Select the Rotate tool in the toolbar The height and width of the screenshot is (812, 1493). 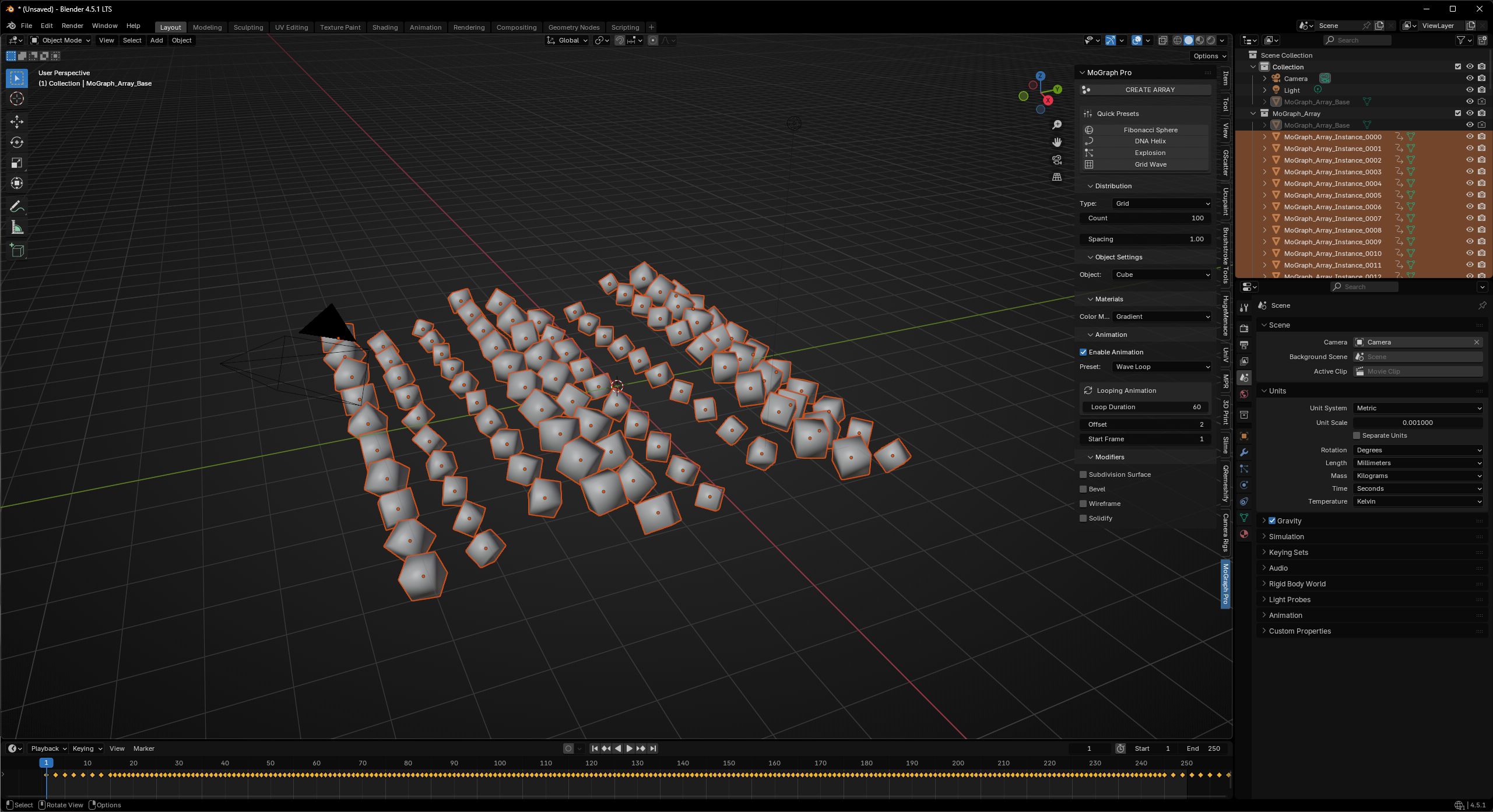[16, 142]
